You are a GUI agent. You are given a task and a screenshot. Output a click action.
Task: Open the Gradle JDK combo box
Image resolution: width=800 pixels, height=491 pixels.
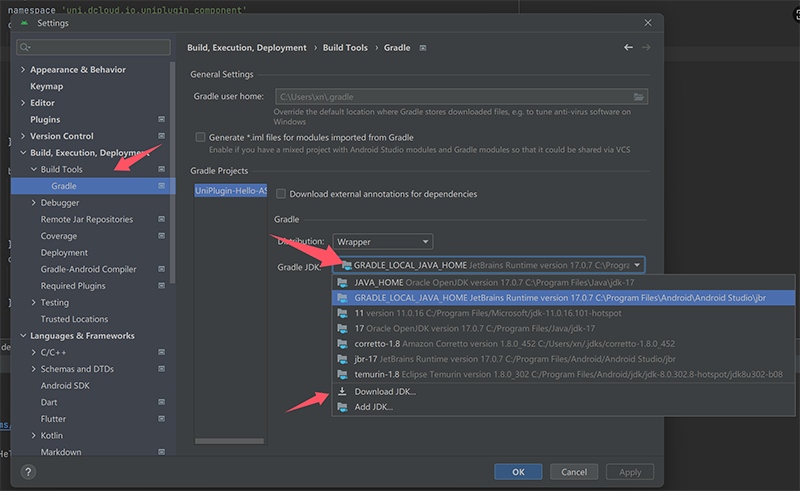489,265
